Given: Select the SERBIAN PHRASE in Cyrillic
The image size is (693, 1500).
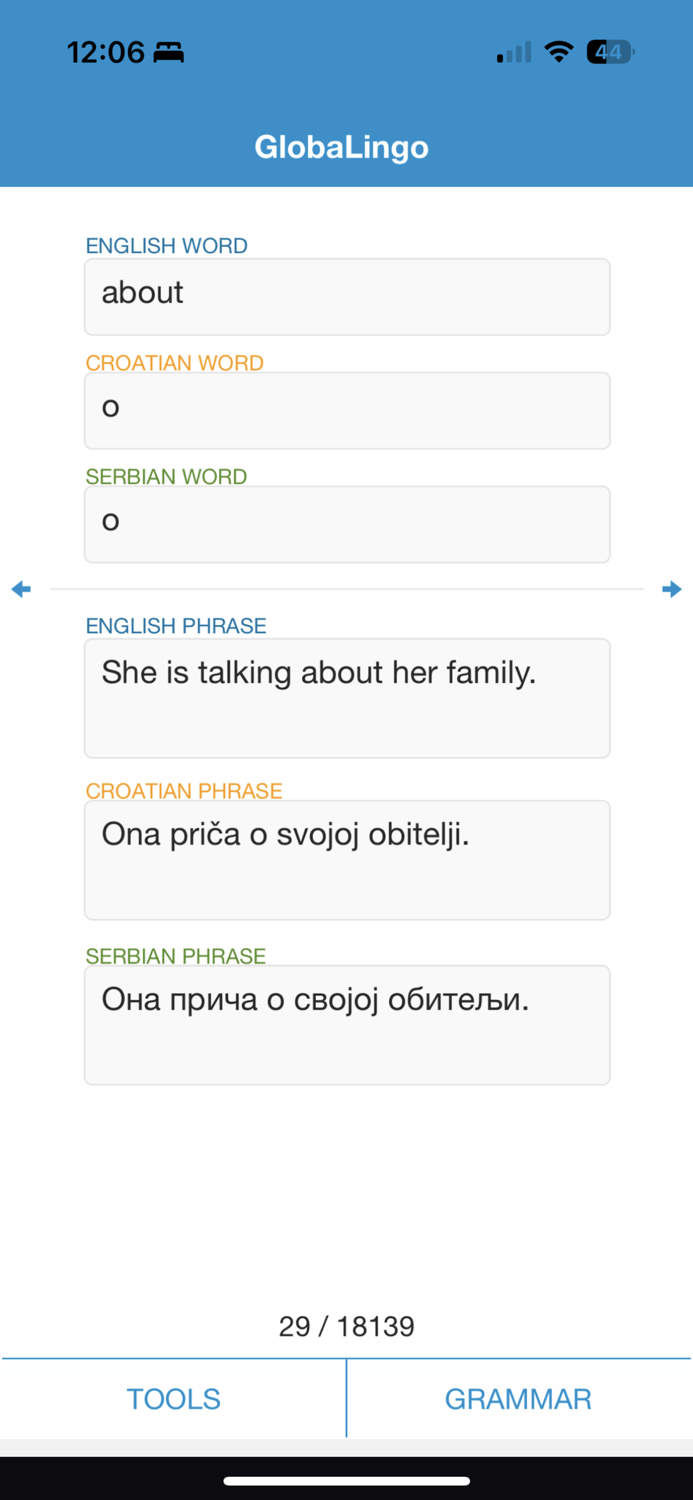Looking at the screenshot, I should pyautogui.click(x=346, y=1024).
